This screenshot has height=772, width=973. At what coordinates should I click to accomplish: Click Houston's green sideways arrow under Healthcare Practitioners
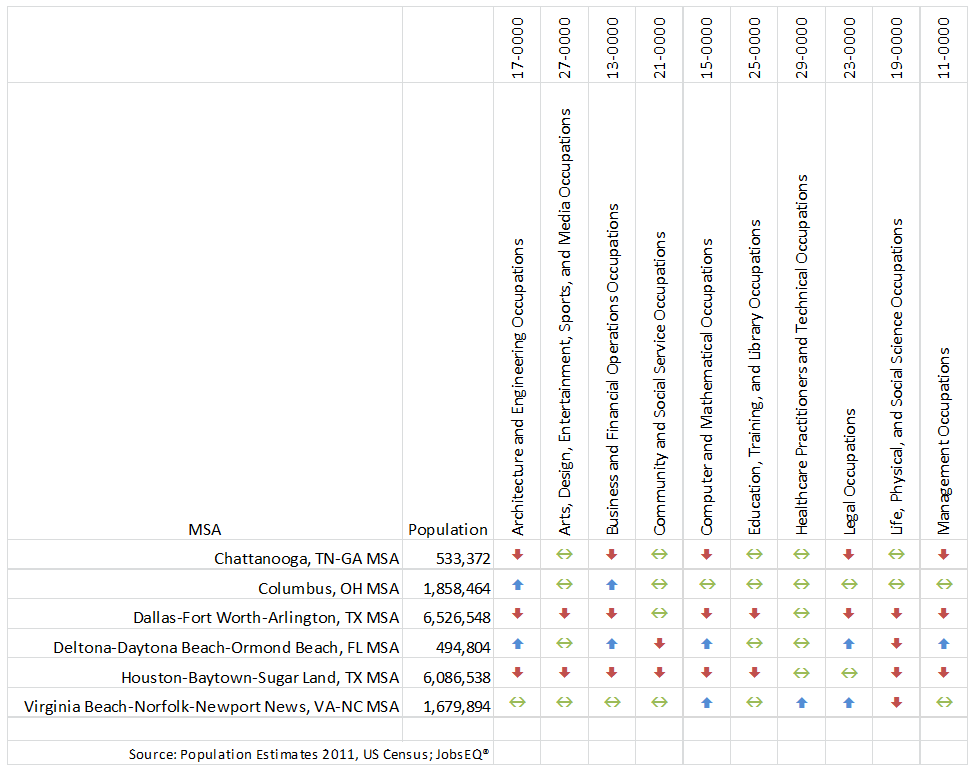pos(802,673)
